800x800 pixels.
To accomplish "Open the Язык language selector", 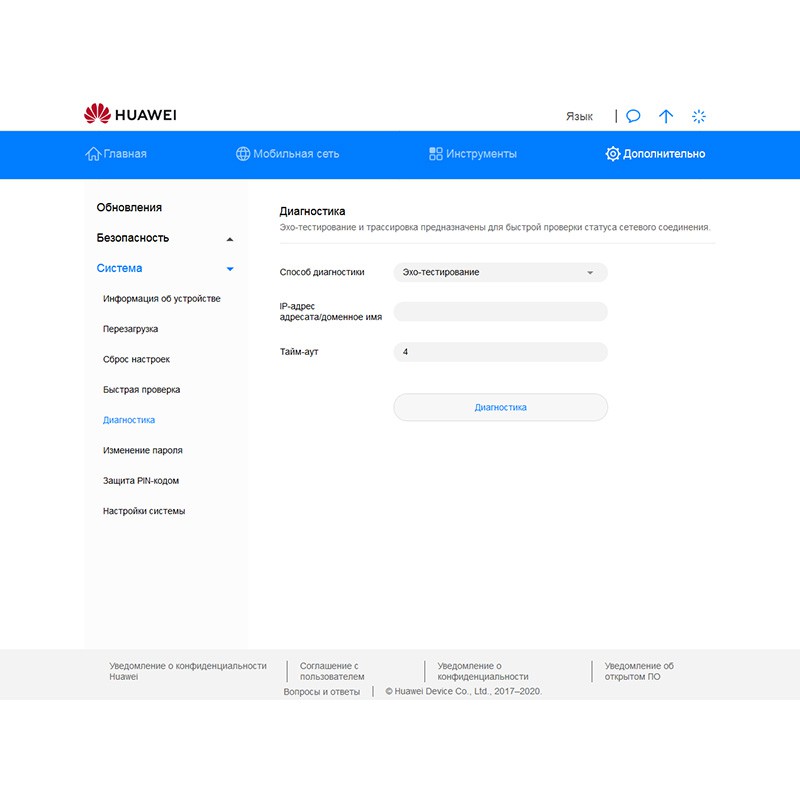I will coord(579,116).
